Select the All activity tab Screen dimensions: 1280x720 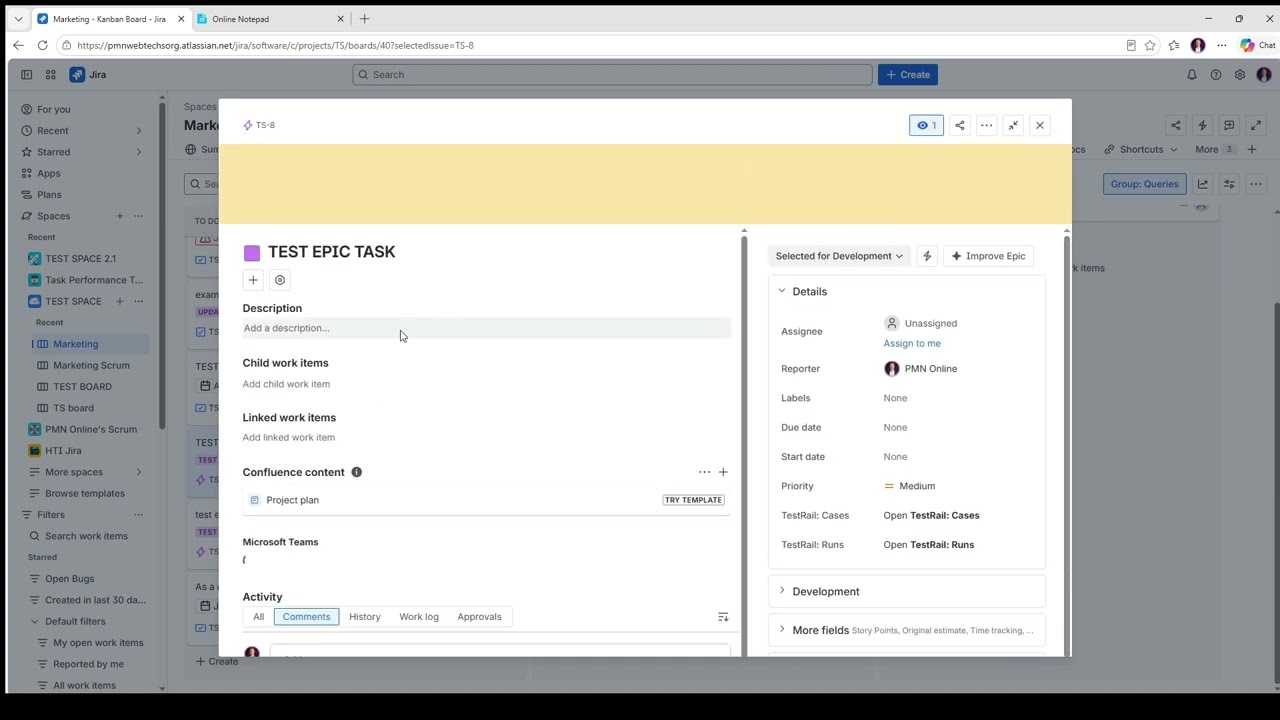click(258, 617)
